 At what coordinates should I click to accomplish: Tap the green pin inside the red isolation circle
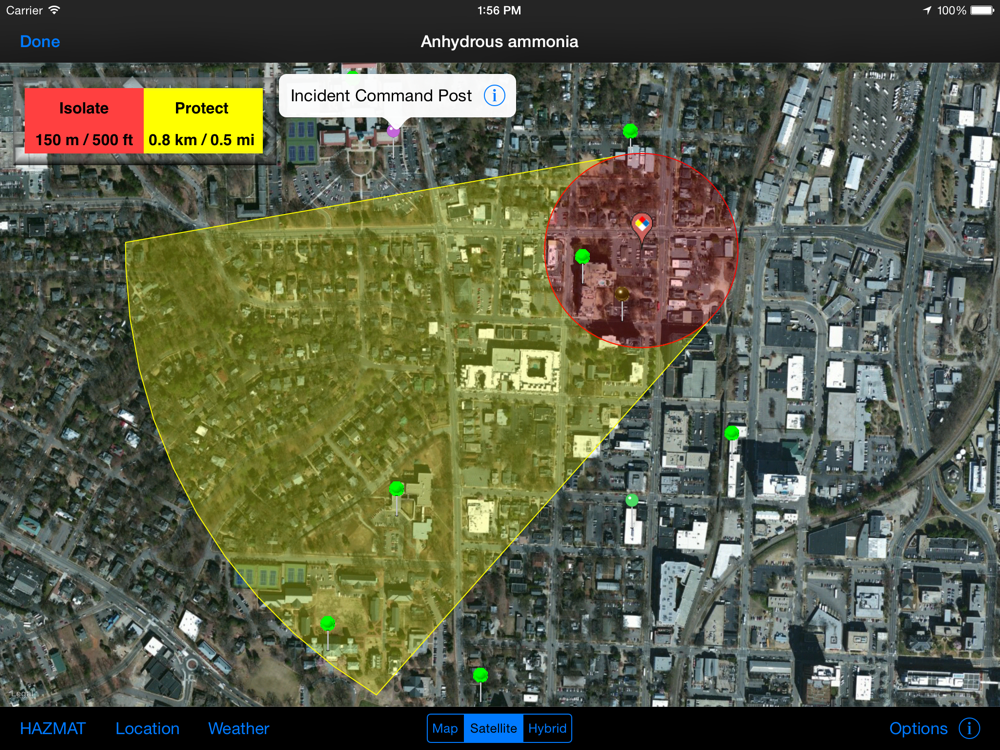[x=582, y=257]
